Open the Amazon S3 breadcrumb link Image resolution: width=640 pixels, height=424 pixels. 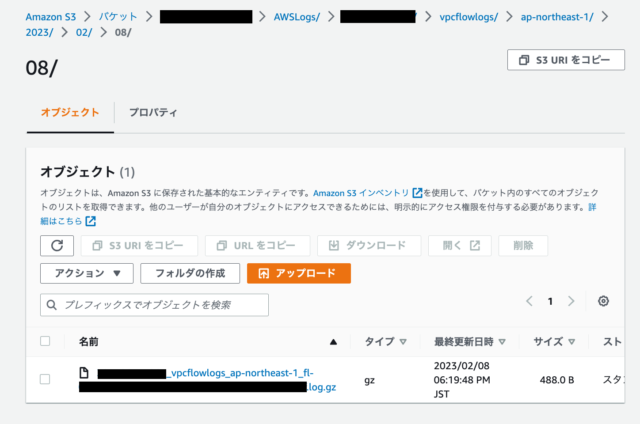click(x=51, y=17)
